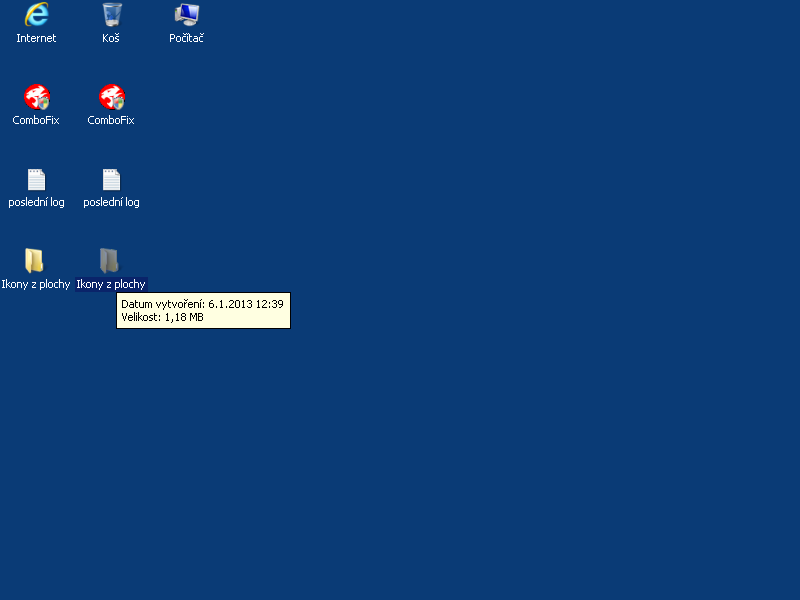This screenshot has width=800, height=600.
Task: Click the ComboFix label under the second ComboFix icon
Action: point(111,120)
